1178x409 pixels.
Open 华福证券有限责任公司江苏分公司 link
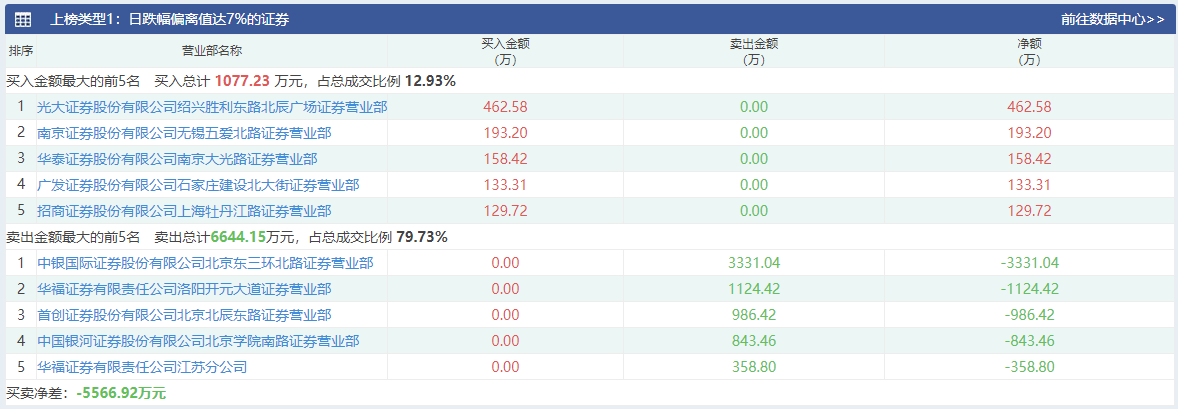142,367
